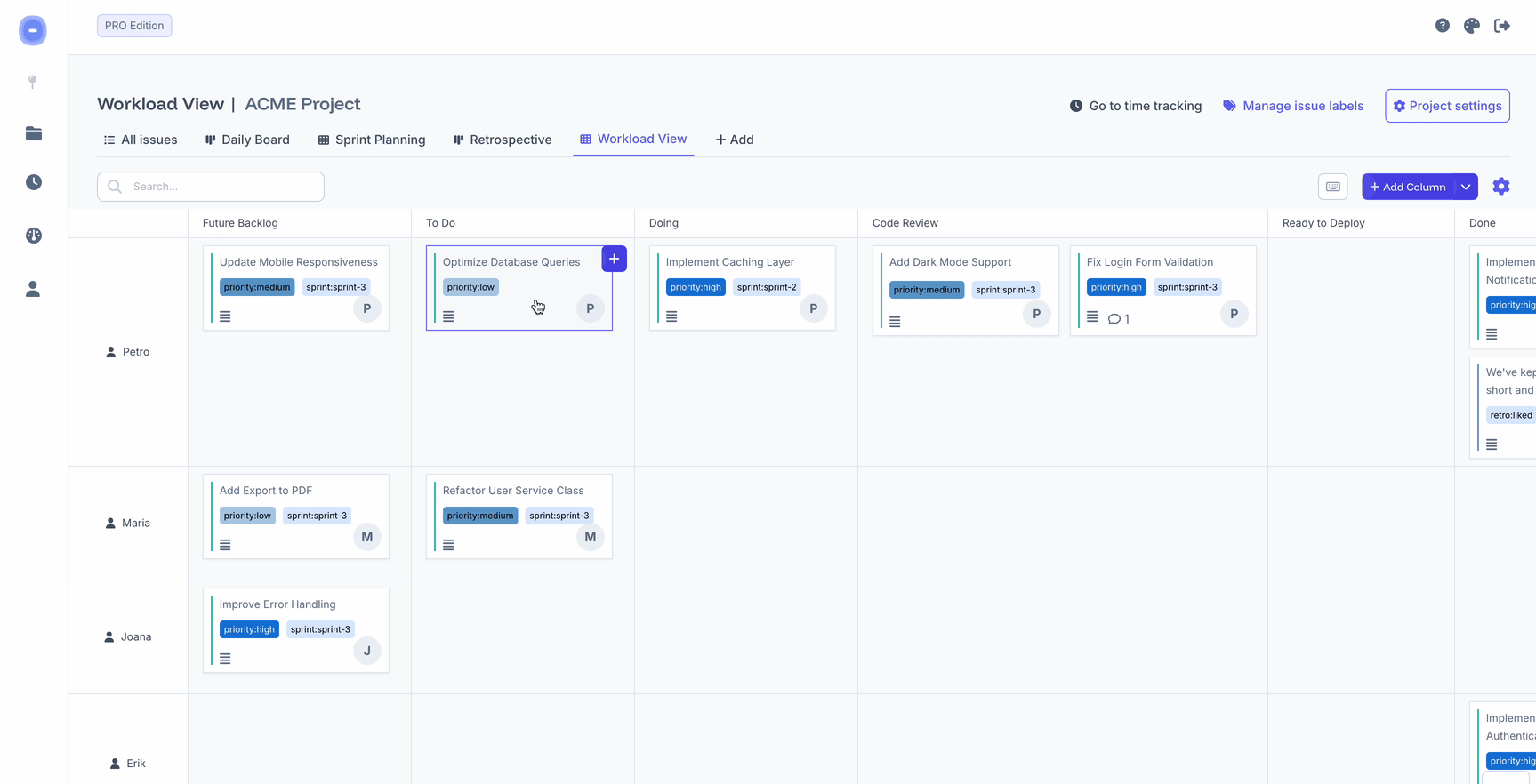Click the P avatar on Update Mobile Responsiveness card
Screen dimensions: 1536x784
[367, 308]
